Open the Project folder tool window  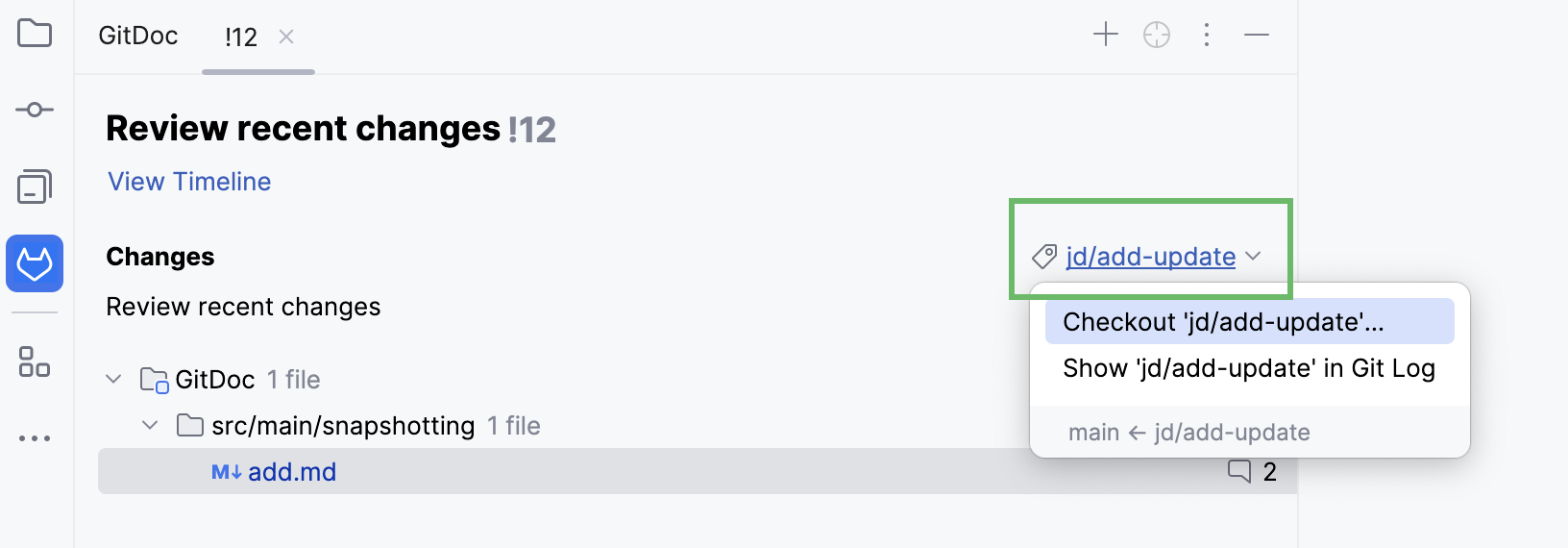(x=35, y=34)
